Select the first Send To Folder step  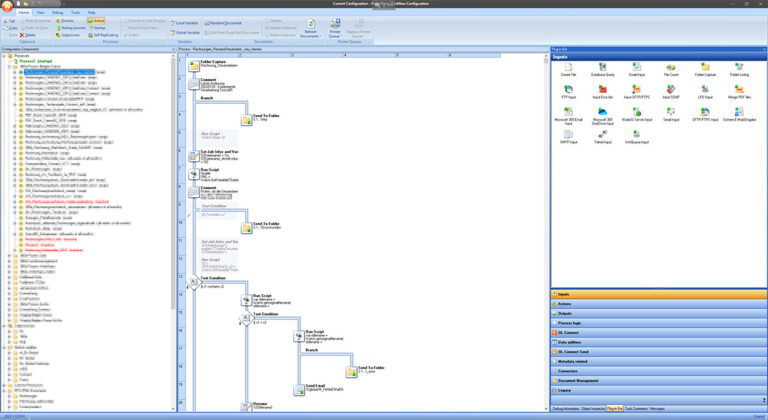[245, 121]
